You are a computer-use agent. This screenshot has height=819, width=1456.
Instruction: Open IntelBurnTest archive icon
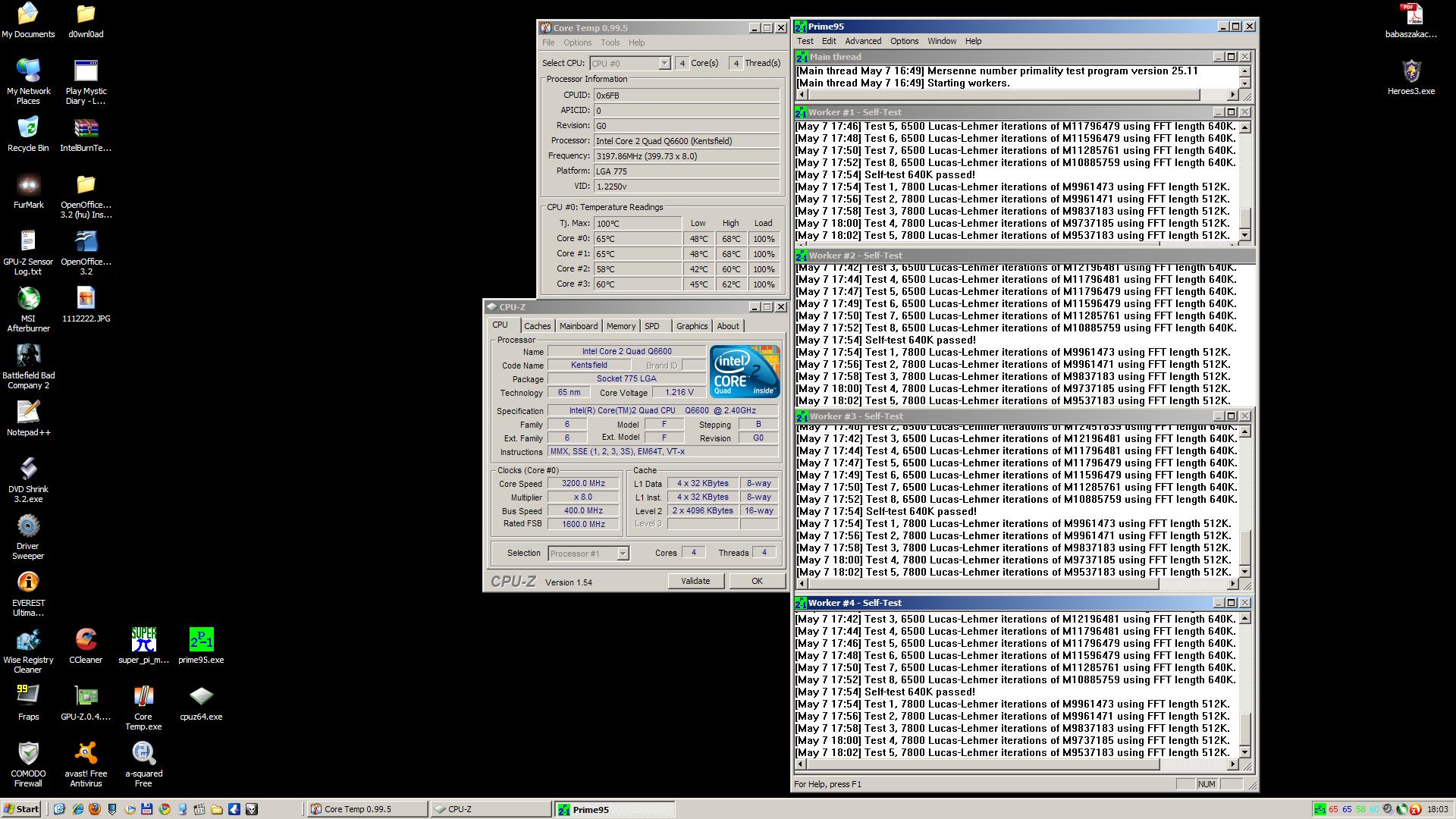(x=86, y=129)
